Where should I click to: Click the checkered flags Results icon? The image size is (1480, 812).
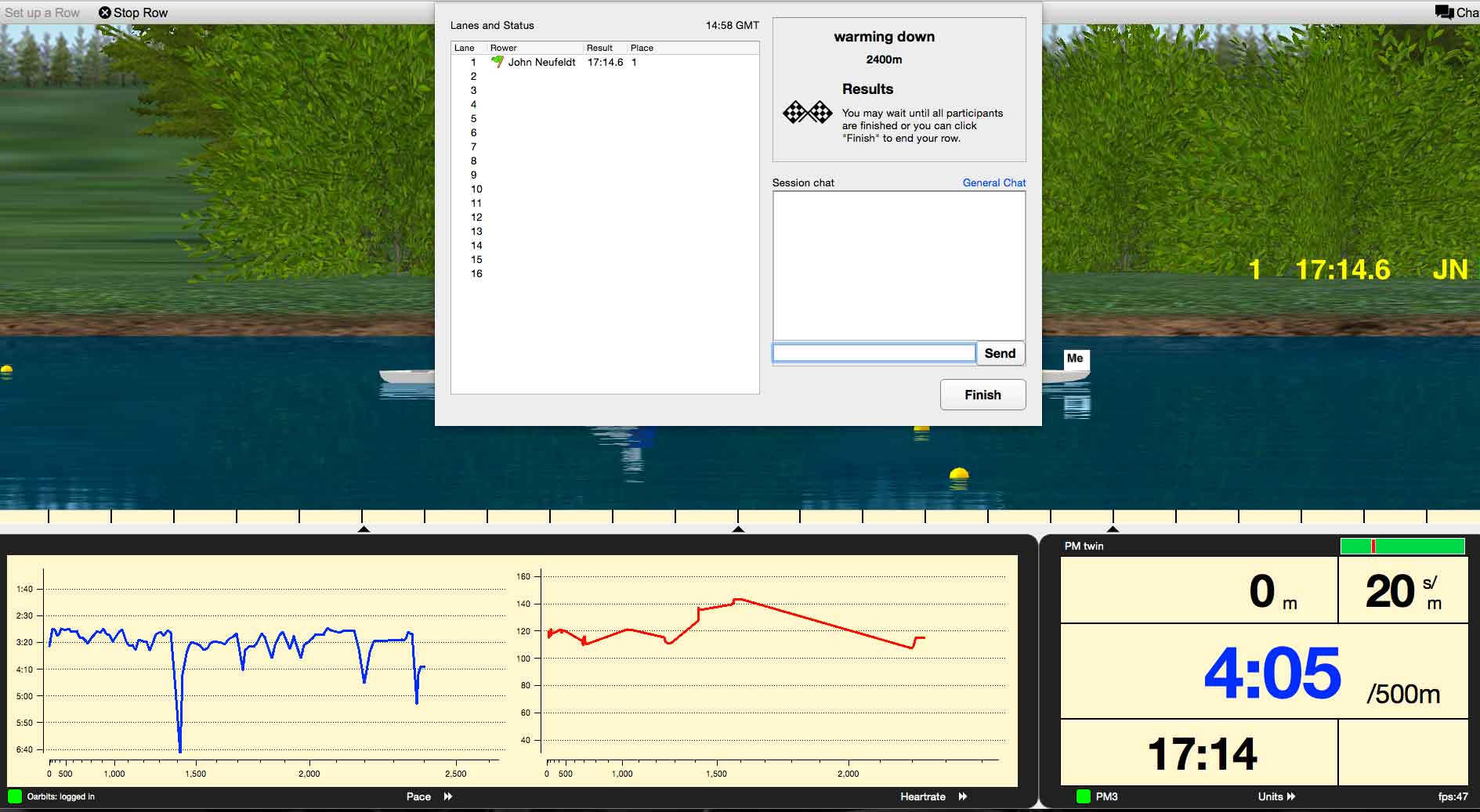(807, 112)
